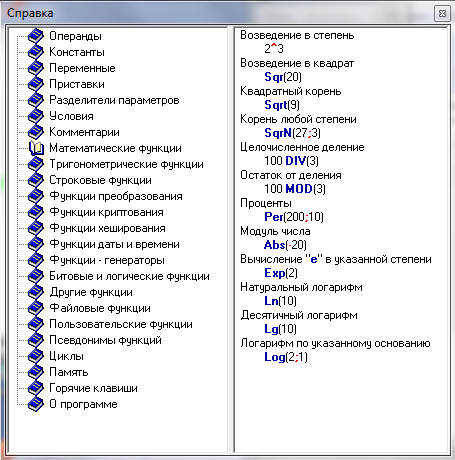Open the Функции даты и времени topic
455x460 pixels.
[114, 244]
